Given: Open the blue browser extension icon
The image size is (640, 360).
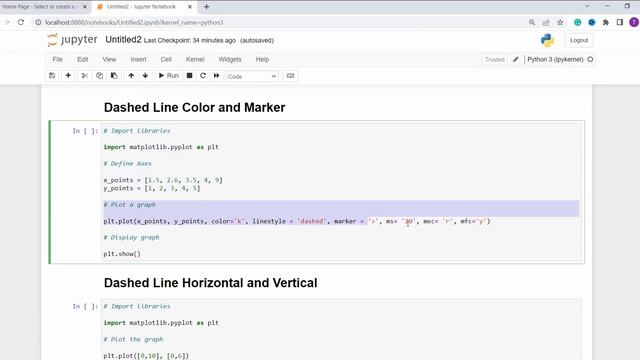Looking at the screenshot, I should (x=592, y=22).
